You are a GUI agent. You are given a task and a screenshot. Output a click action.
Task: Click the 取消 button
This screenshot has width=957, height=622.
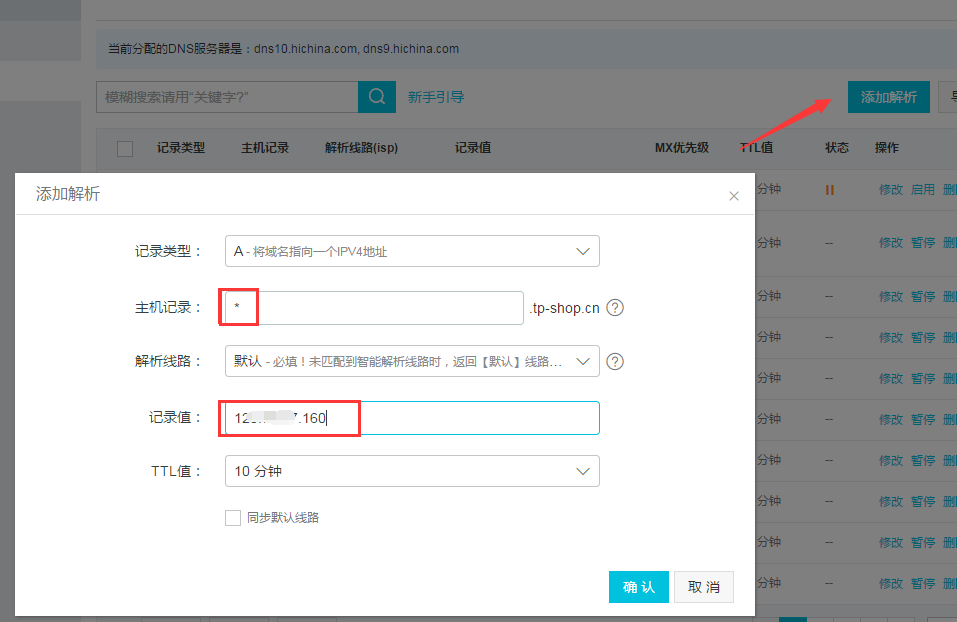(x=704, y=587)
